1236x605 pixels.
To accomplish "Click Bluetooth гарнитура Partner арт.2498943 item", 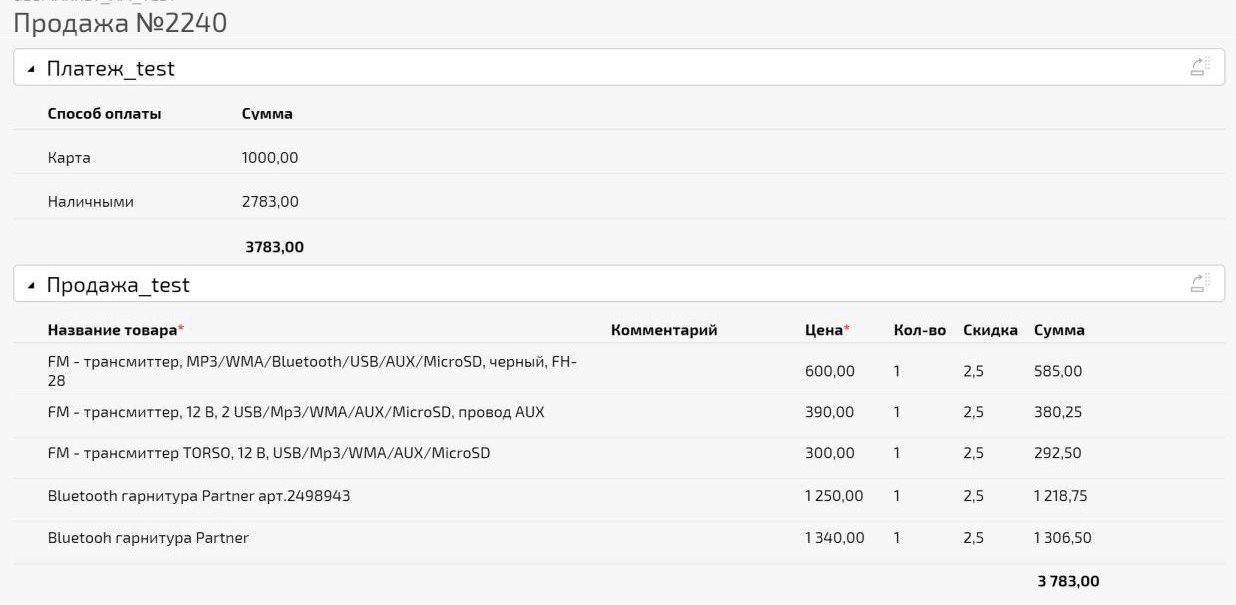I will coord(198,496).
